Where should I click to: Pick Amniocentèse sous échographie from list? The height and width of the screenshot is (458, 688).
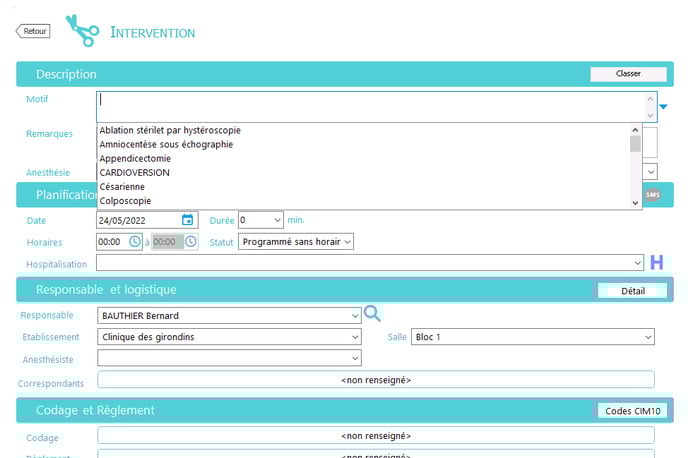click(166, 144)
